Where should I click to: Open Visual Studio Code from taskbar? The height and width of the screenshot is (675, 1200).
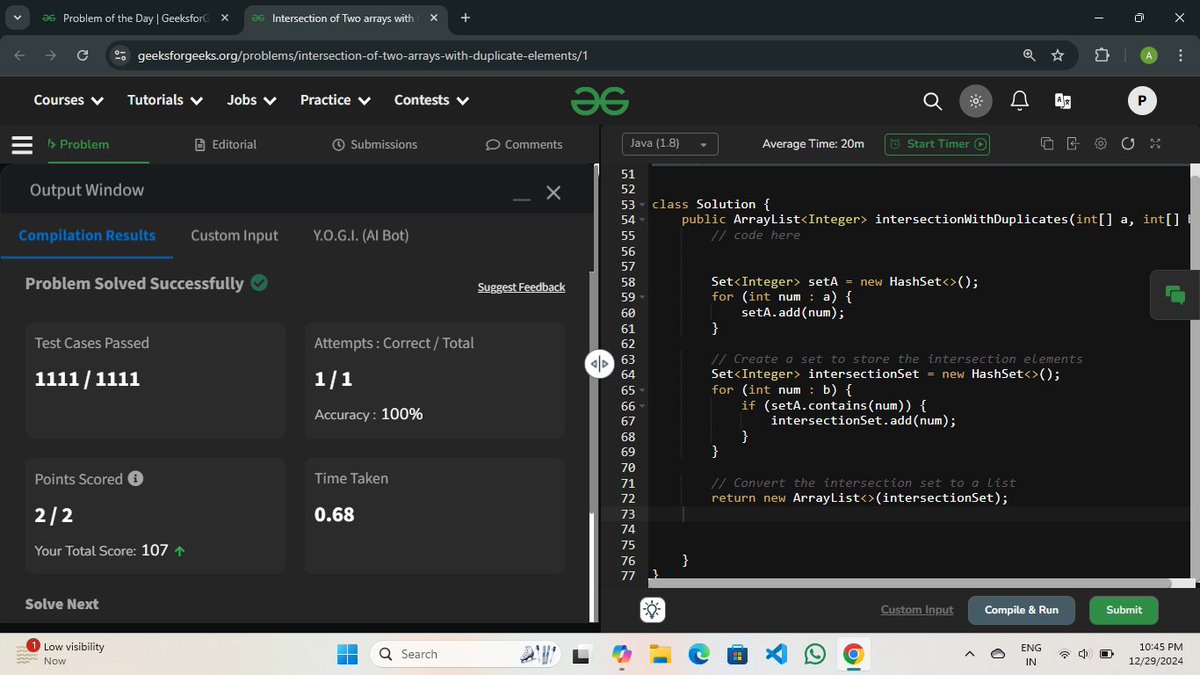pyautogui.click(x=776, y=654)
